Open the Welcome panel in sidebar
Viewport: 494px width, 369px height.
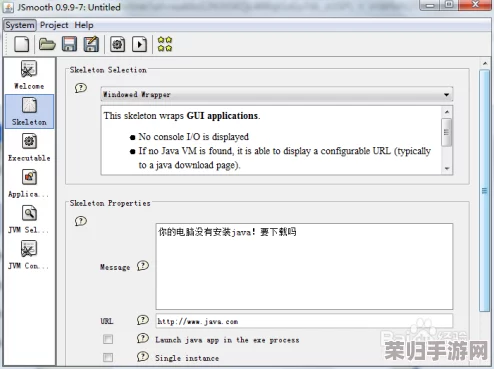(29, 75)
